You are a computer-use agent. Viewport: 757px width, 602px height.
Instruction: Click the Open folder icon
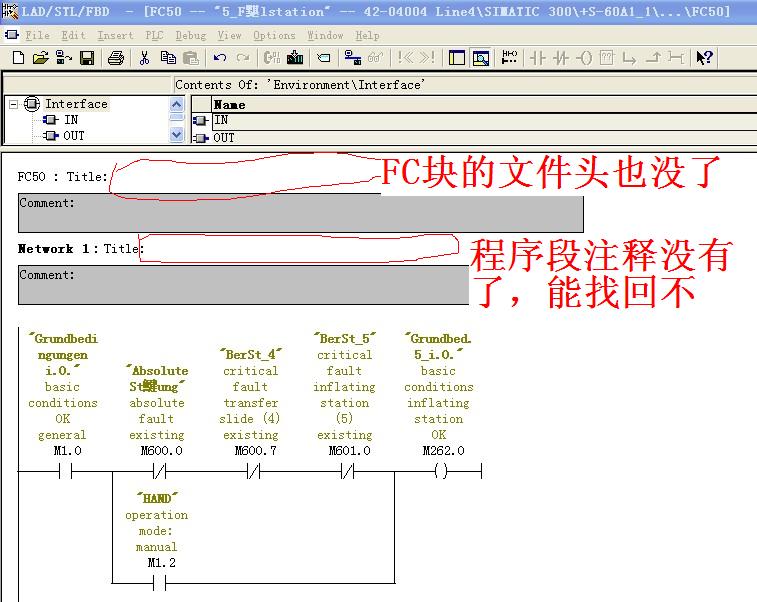click(x=41, y=58)
